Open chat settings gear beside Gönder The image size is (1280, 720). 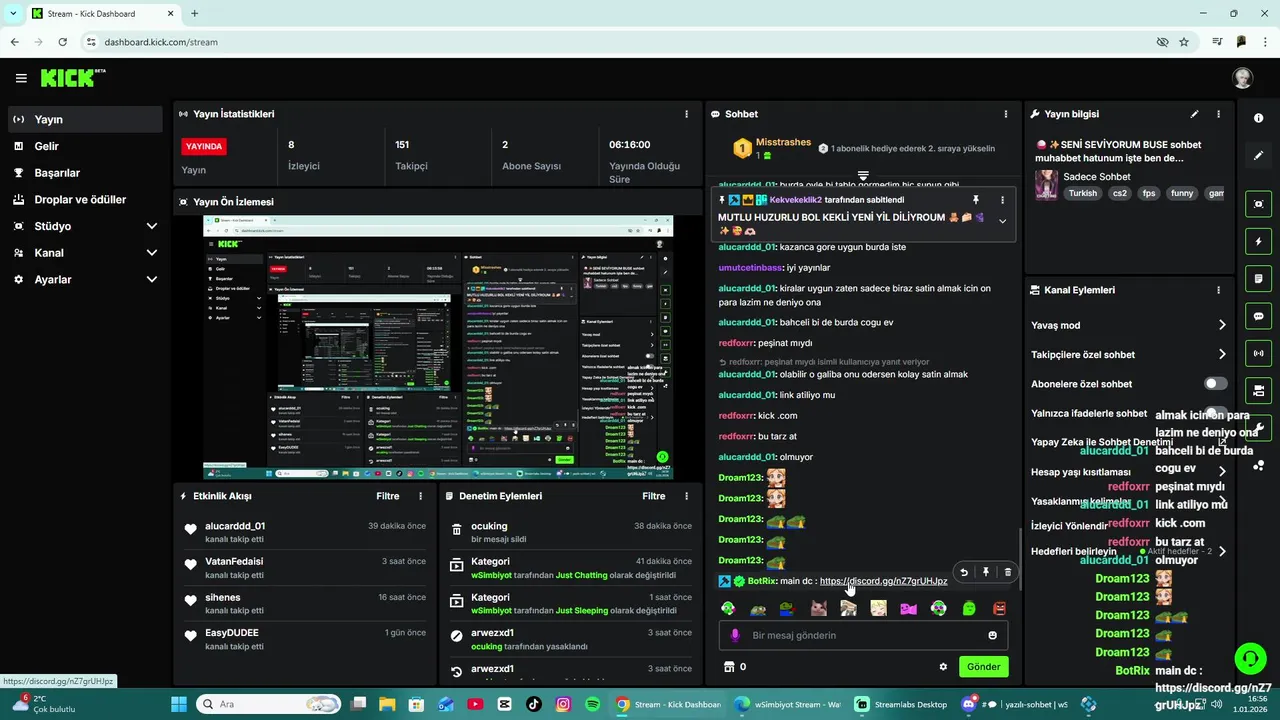943,667
